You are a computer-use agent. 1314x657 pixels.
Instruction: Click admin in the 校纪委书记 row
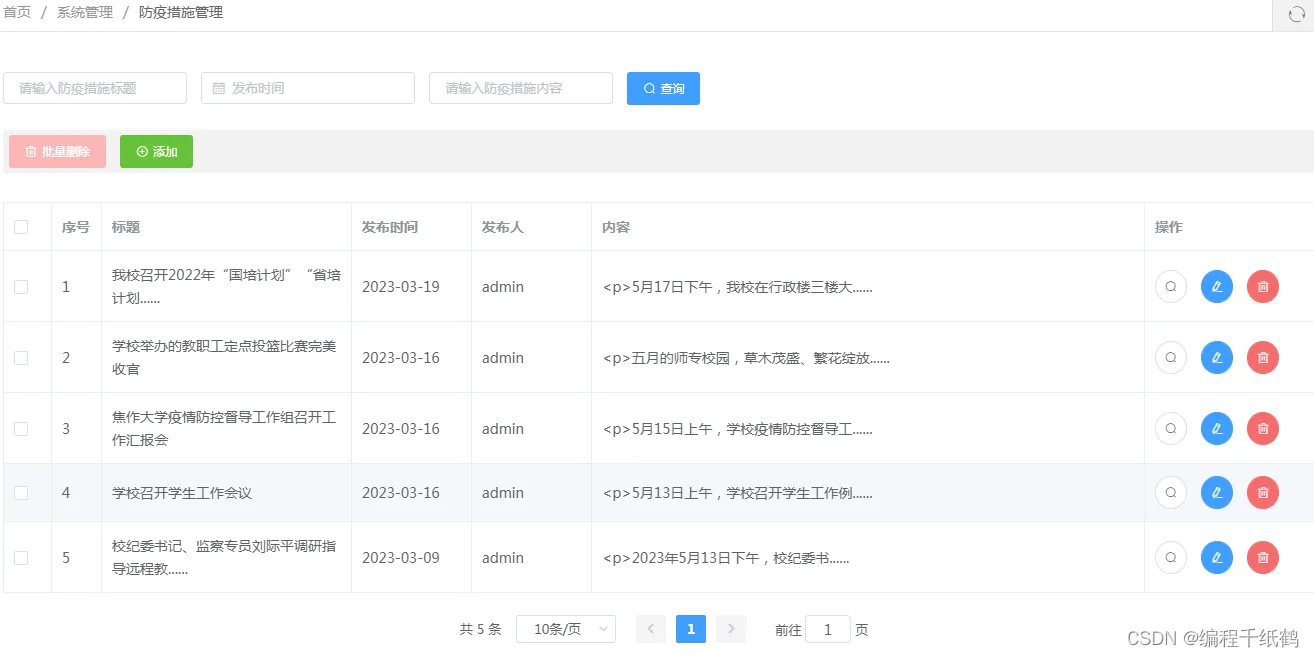click(x=503, y=558)
